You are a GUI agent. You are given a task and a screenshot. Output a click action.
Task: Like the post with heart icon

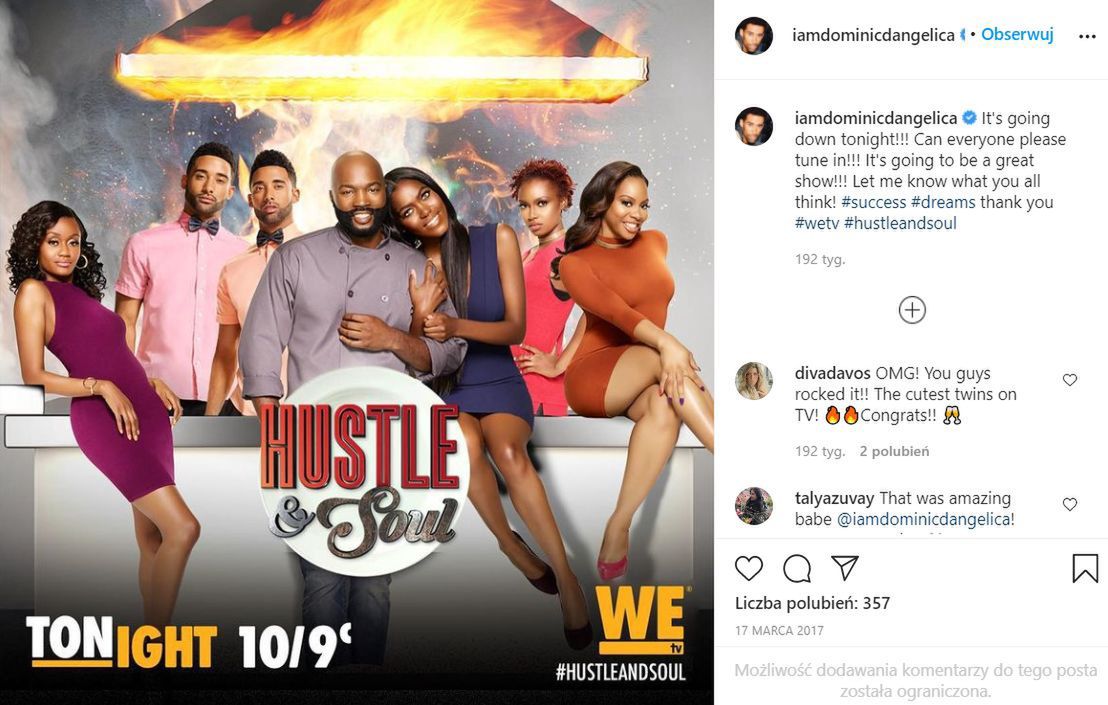(749, 568)
